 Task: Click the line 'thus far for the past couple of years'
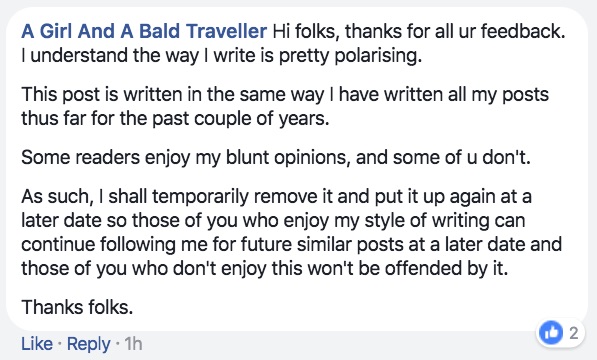pyautogui.click(x=175, y=119)
